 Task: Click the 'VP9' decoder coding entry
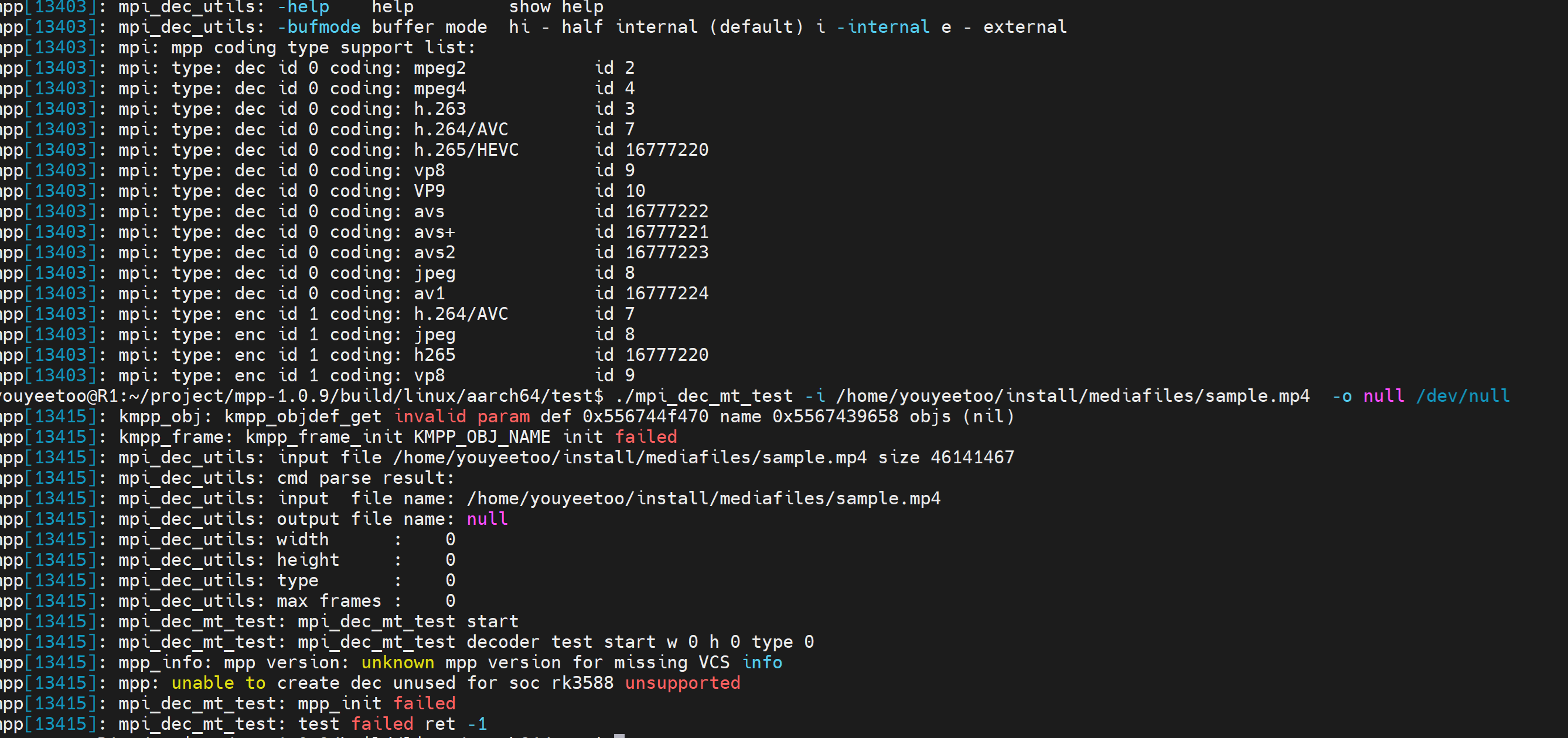click(x=429, y=190)
